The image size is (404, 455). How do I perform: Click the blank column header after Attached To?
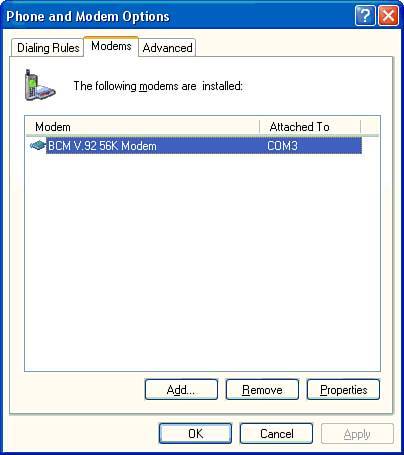tap(370, 127)
